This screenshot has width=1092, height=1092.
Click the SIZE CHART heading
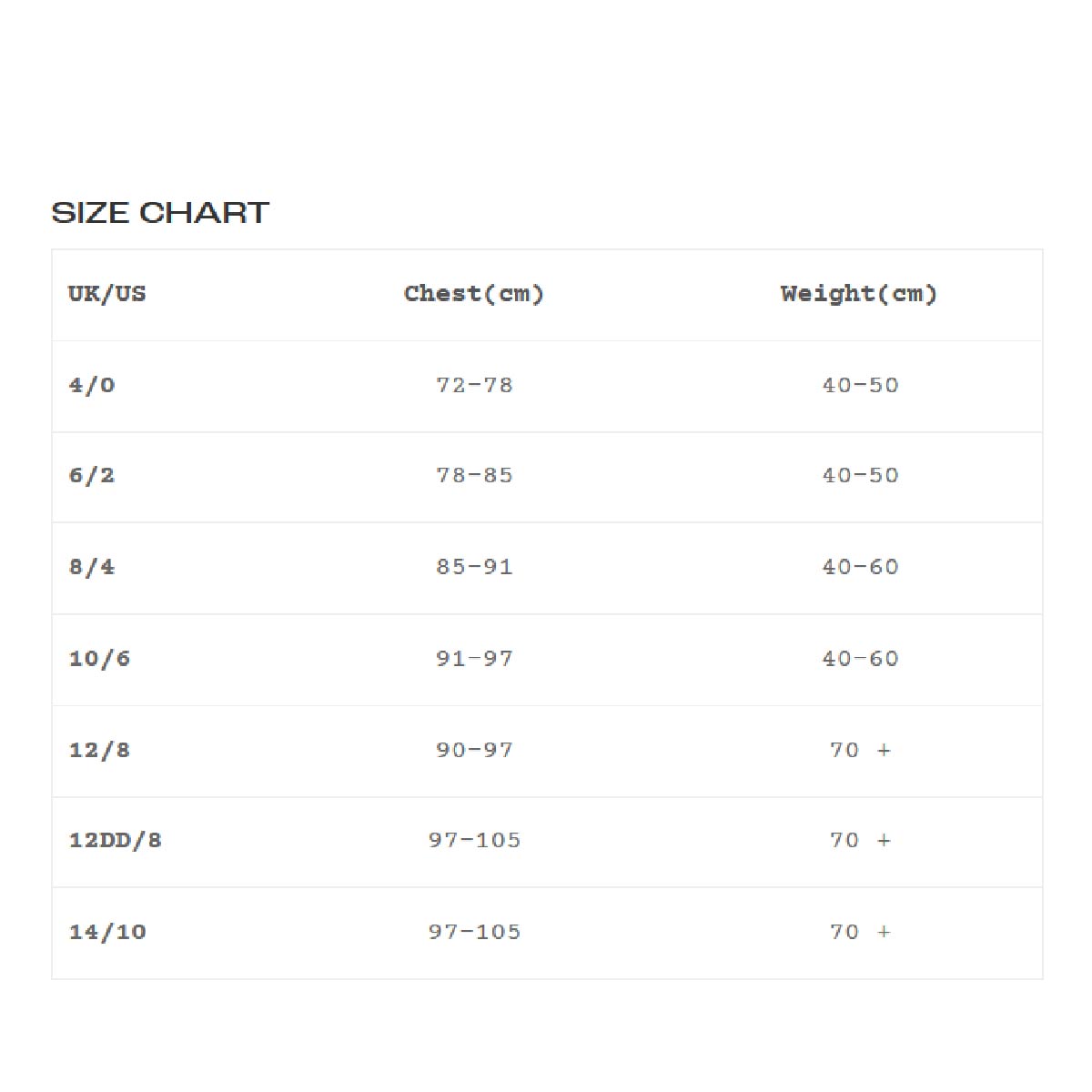pyautogui.click(x=160, y=213)
